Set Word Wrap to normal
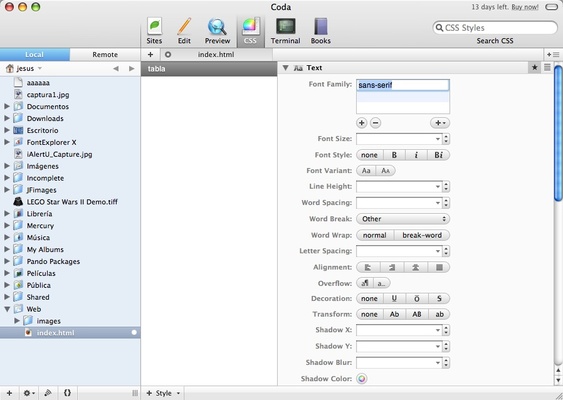Screen dimensions: 563x400 374,235
